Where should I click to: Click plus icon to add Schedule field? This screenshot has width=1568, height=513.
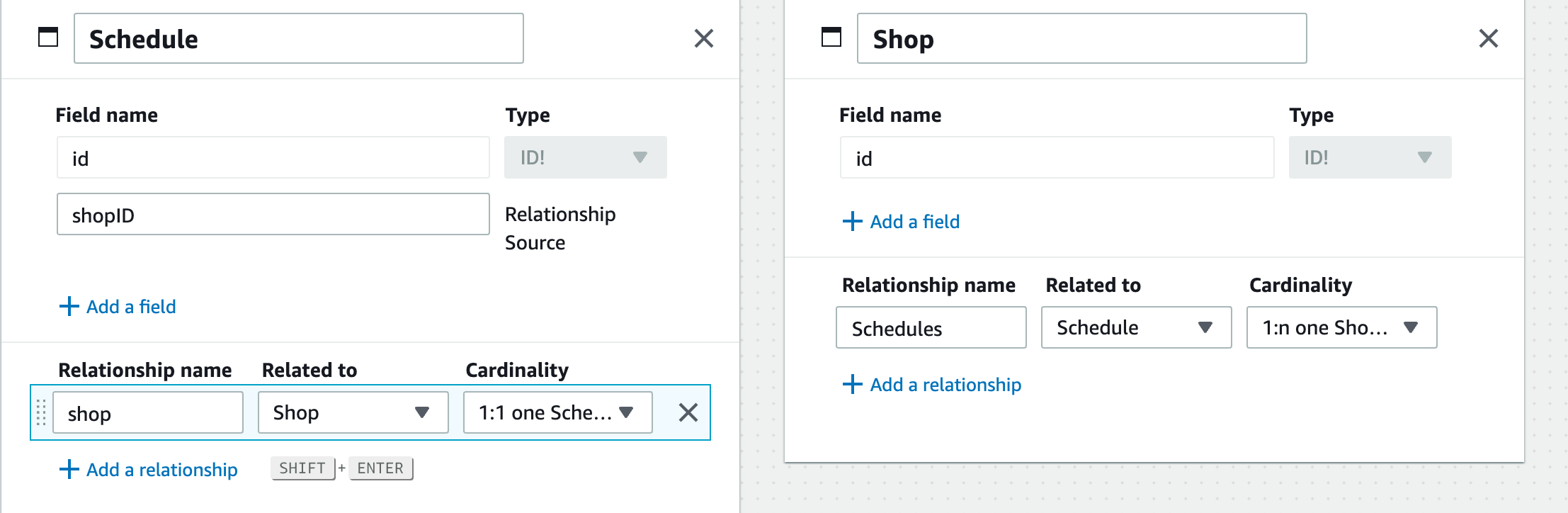[x=69, y=307]
